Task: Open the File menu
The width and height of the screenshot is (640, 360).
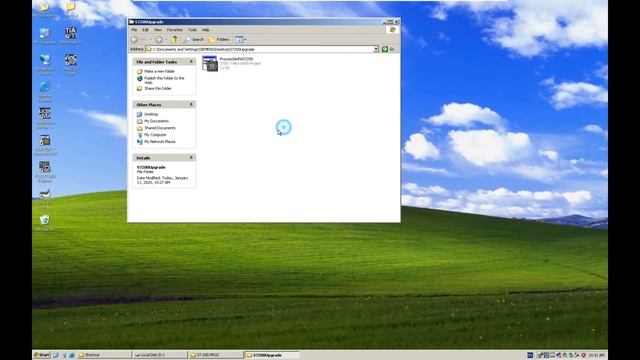Action: [134, 30]
